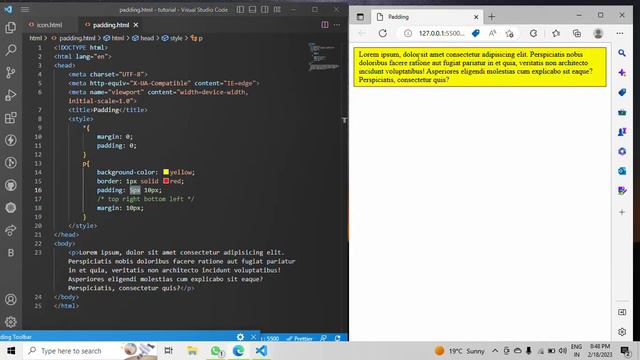Add an app to the Edge sidebar
The height and width of the screenshot is (360, 640).
pyautogui.click(x=622, y=212)
